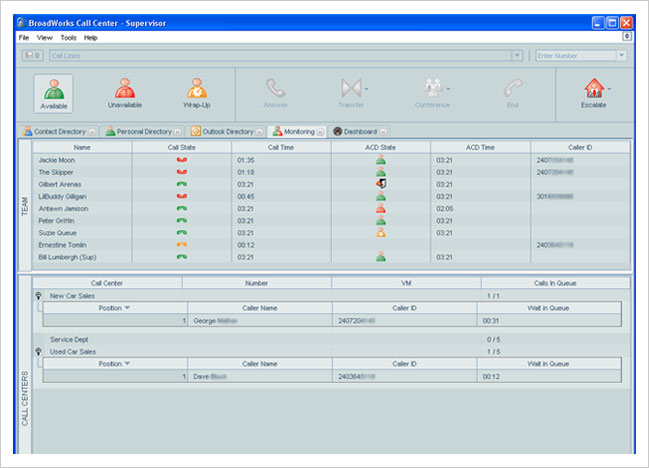This screenshot has width=649, height=468.
Task: Open the Contact Directory tab
Action: tap(59, 131)
